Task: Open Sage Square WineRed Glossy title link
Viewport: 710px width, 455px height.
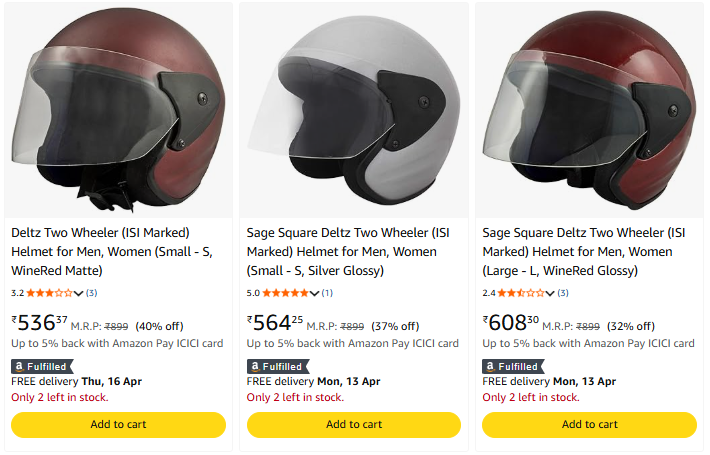Action: pos(582,250)
